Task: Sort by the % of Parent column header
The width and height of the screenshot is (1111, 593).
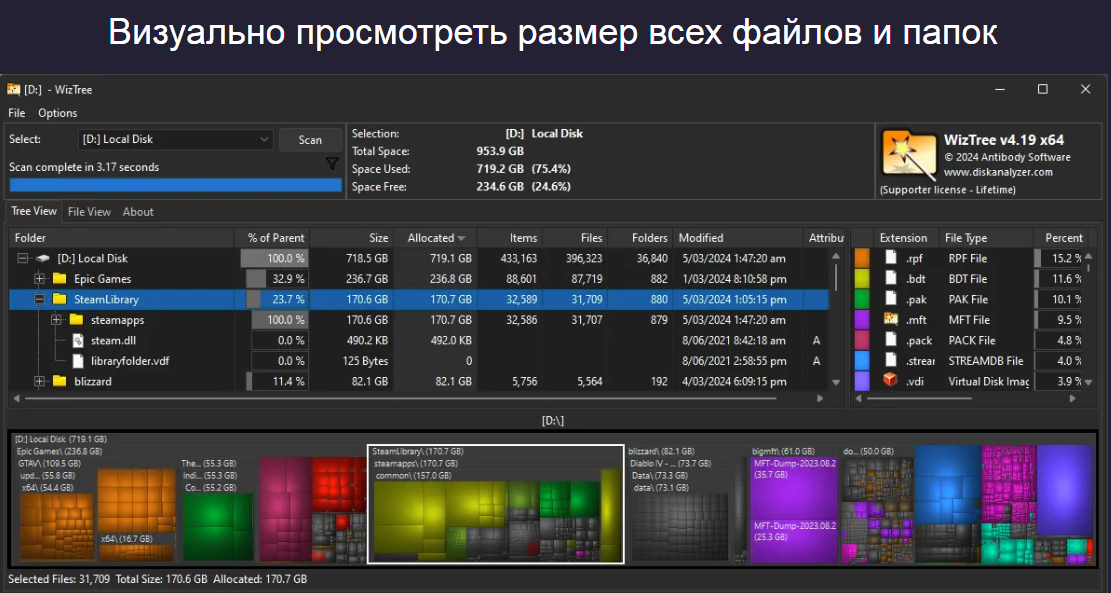Action: click(272, 238)
